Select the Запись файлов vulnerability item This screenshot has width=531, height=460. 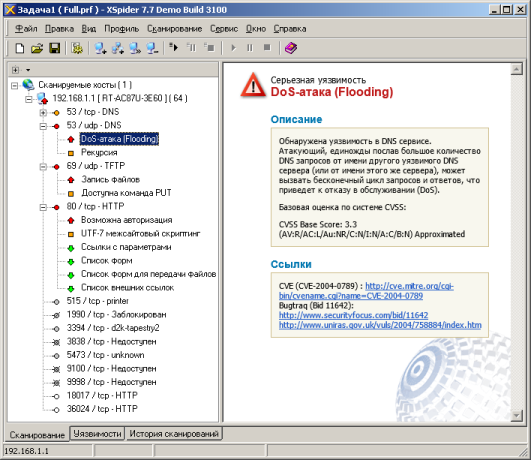coord(110,180)
